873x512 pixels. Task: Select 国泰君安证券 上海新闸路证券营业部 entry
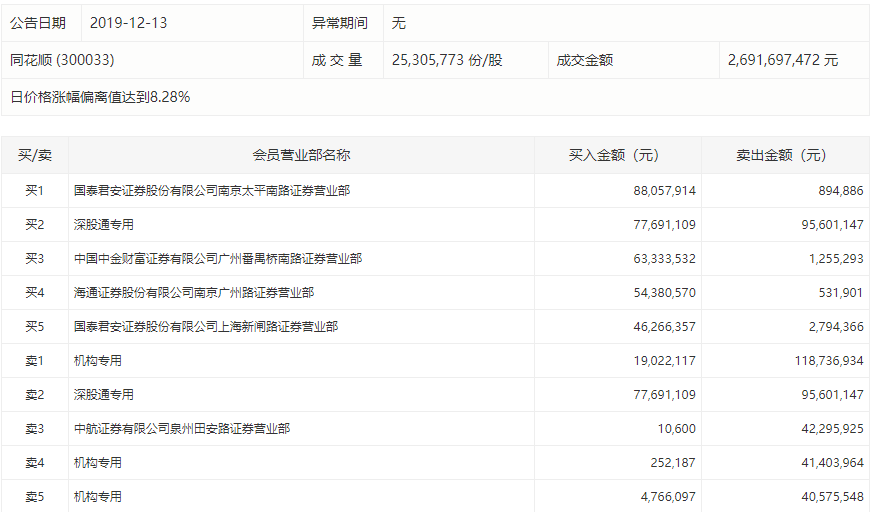[206, 327]
